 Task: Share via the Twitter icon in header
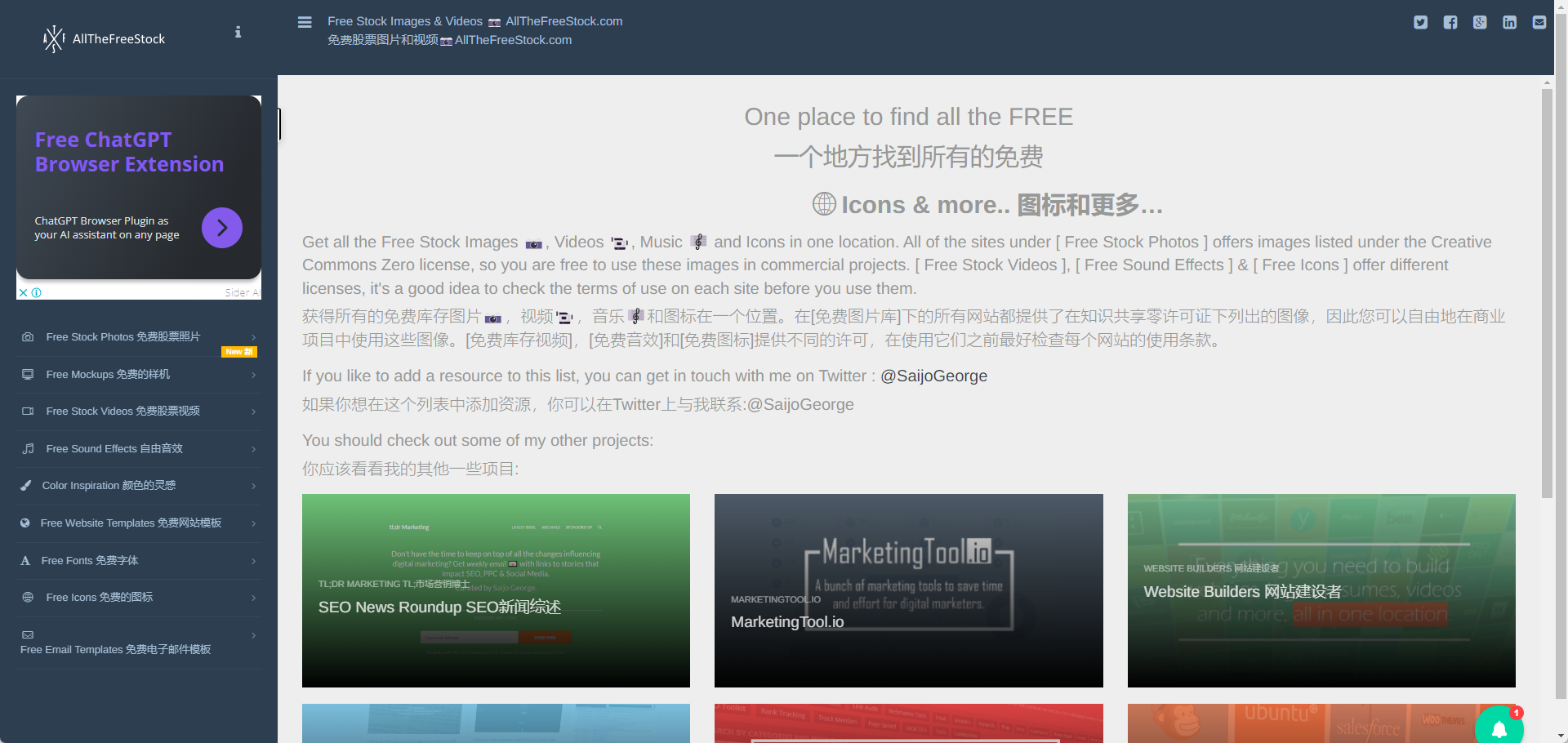(1421, 22)
